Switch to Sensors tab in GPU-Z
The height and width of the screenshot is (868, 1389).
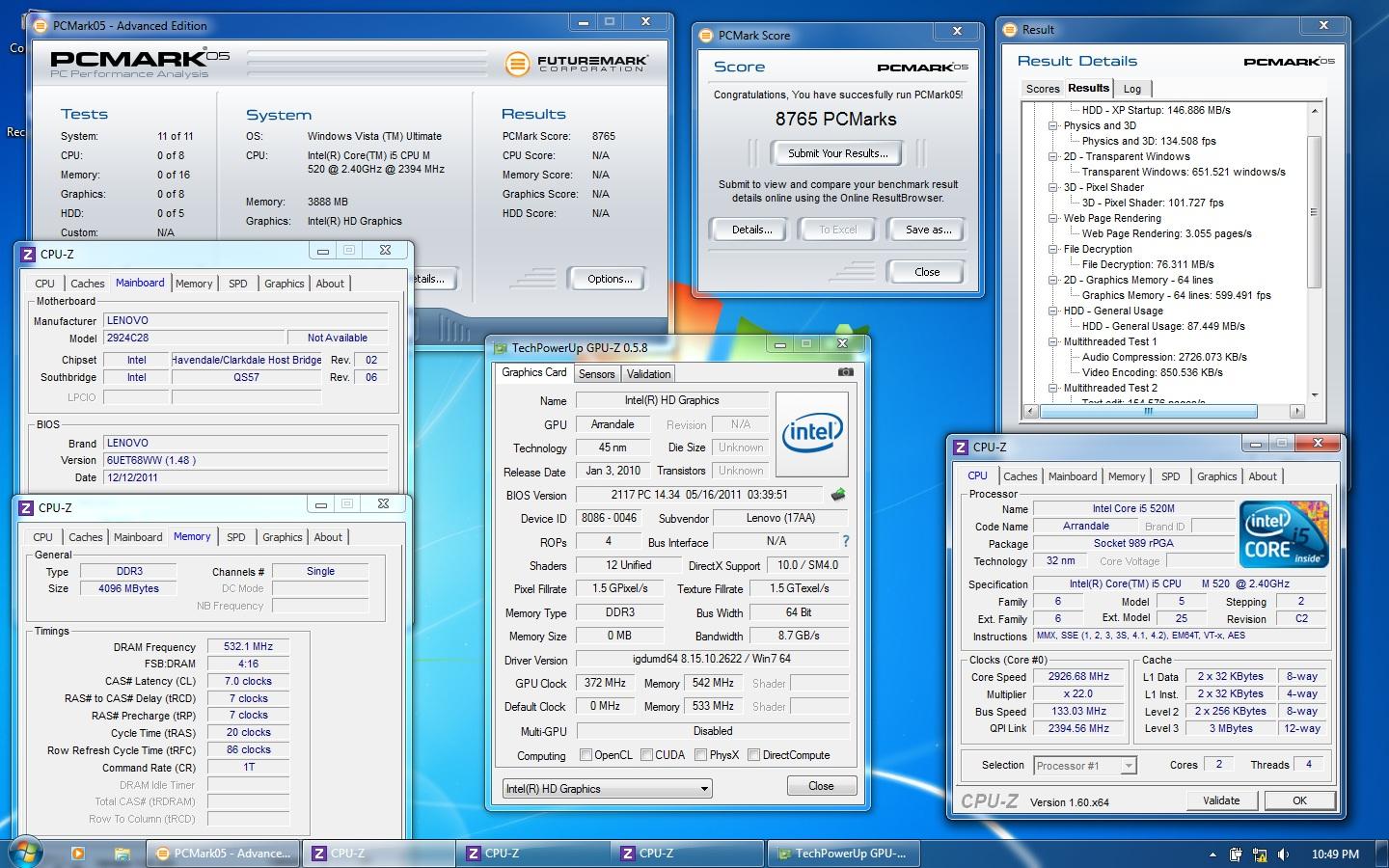[596, 374]
